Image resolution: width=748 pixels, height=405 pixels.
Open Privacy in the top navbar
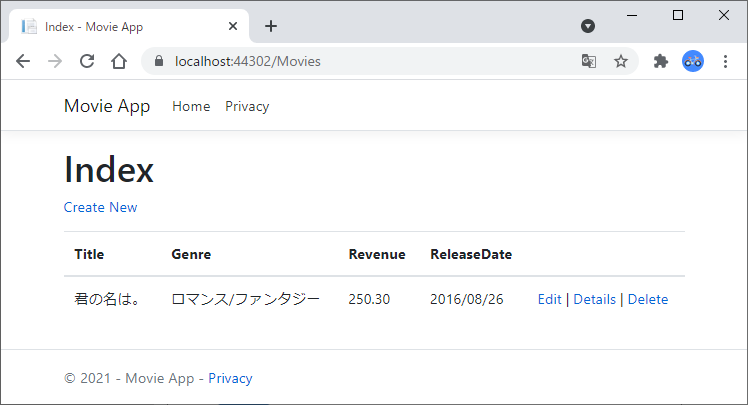pos(247,106)
